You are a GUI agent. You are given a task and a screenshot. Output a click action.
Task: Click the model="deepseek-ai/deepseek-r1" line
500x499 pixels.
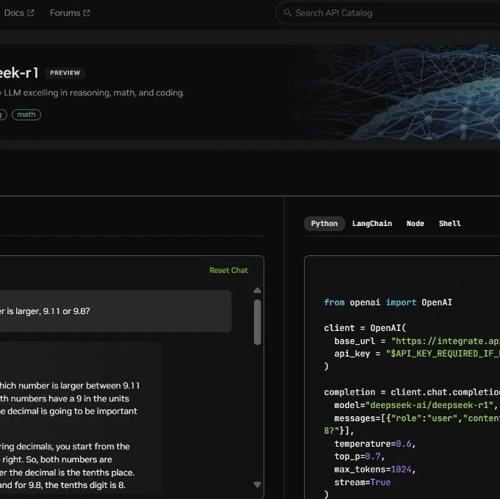pyautogui.click(x=416, y=405)
